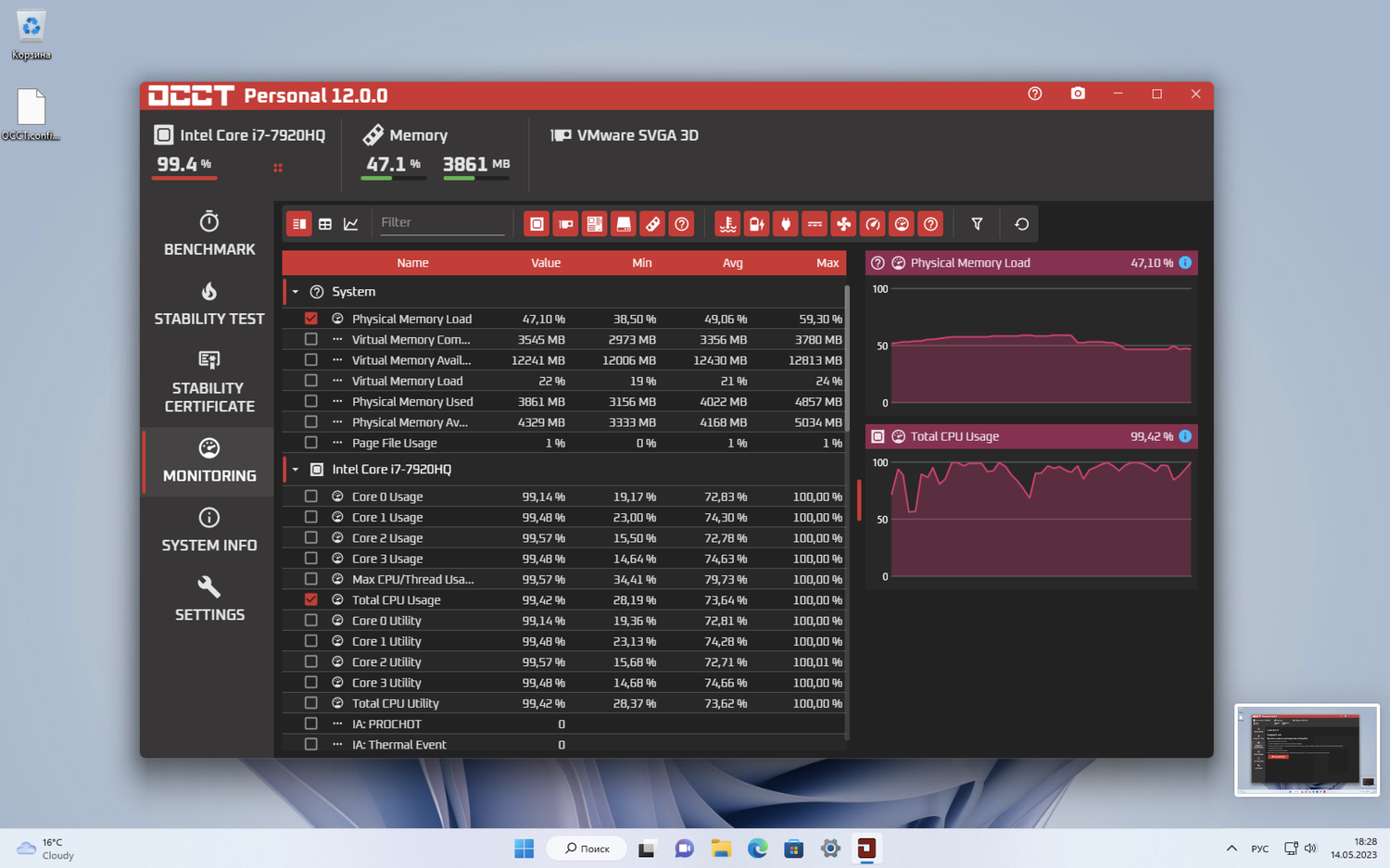Toggle the motherboard sensor filter
1390x868 pixels.
(595, 224)
